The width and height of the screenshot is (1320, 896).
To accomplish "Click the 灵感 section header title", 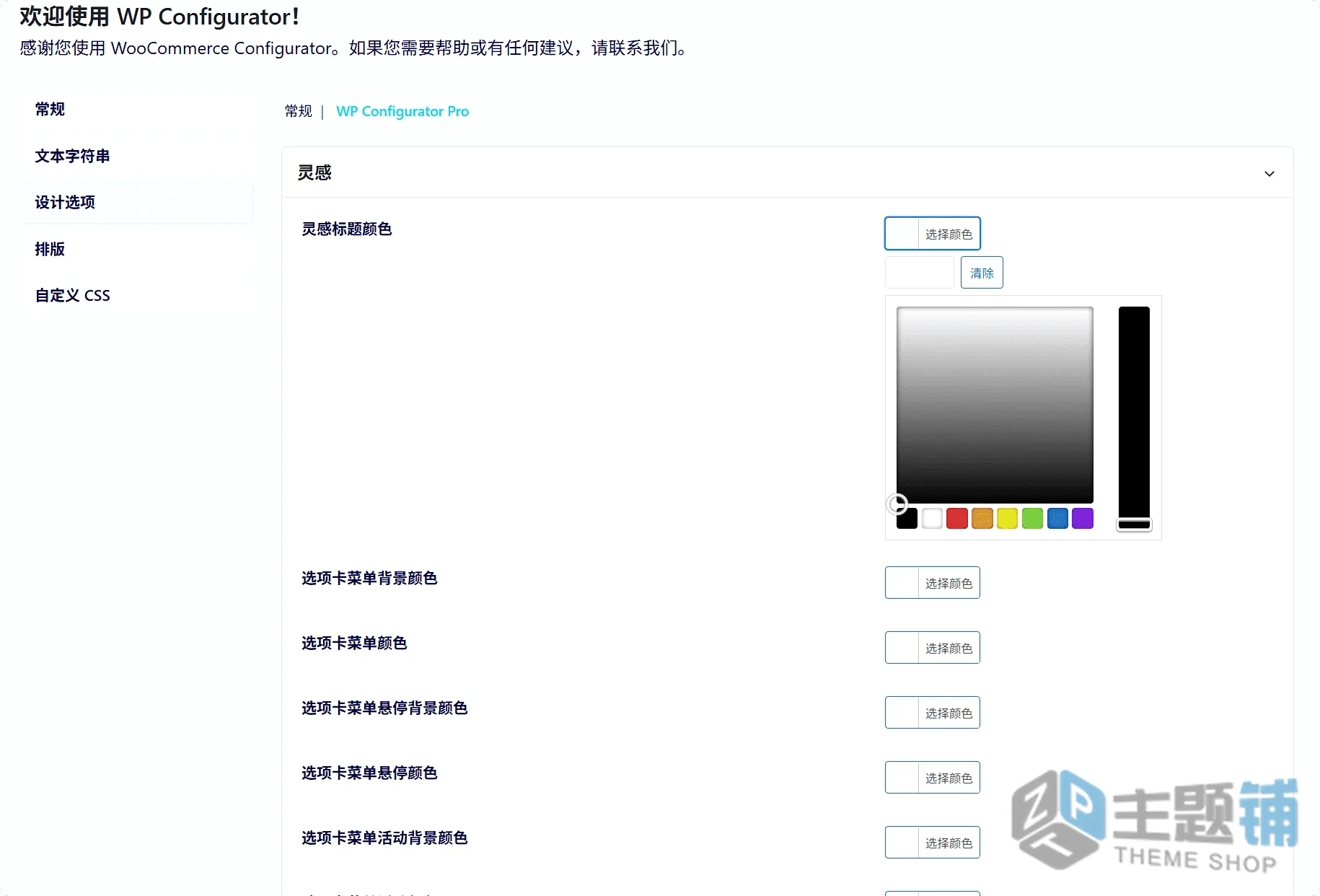I will point(314,173).
